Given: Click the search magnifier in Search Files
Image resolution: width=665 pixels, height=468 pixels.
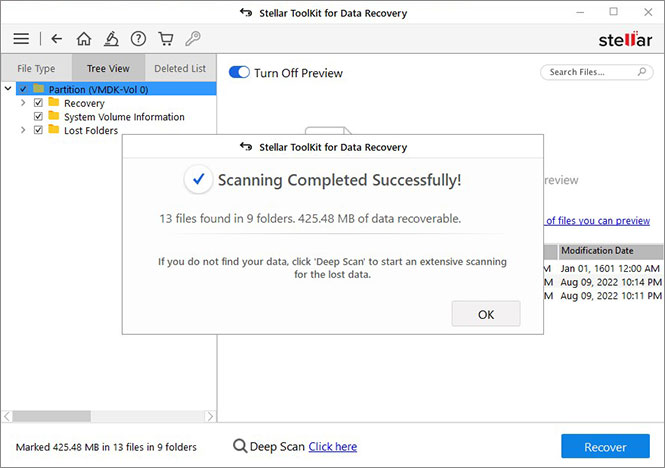Looking at the screenshot, I should click(x=642, y=72).
